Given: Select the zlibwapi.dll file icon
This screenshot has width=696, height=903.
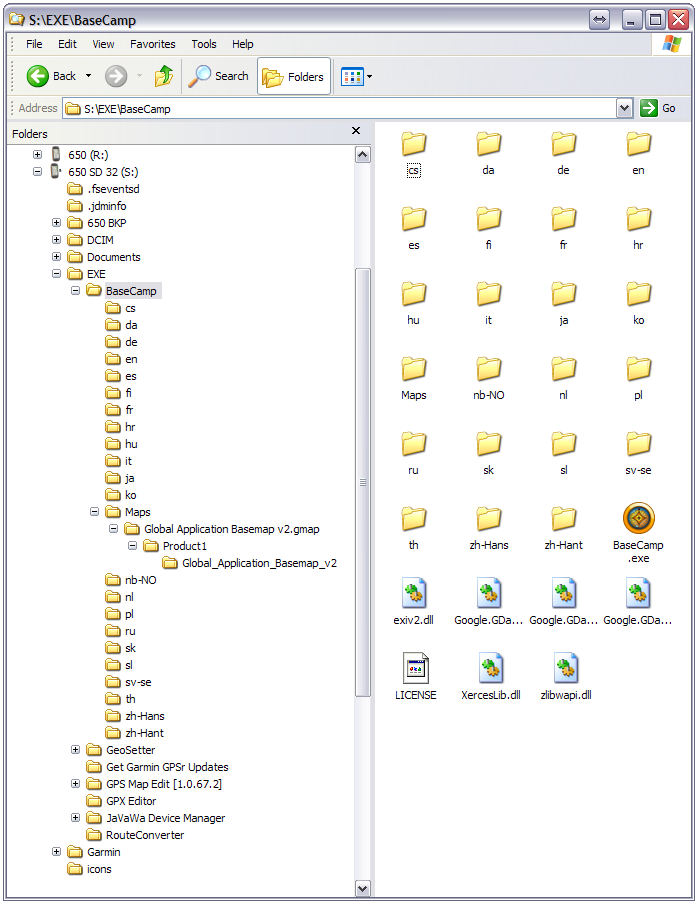Looking at the screenshot, I should 564,669.
